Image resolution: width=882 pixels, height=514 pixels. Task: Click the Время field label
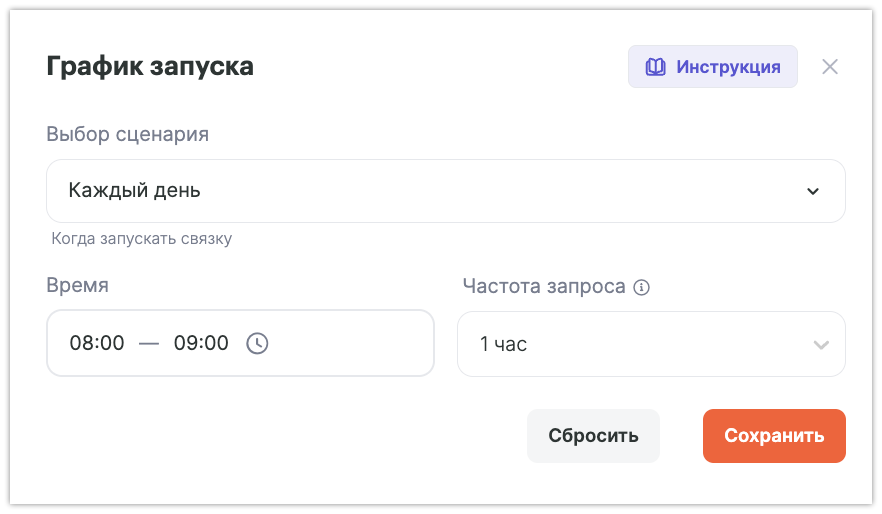[x=78, y=285]
